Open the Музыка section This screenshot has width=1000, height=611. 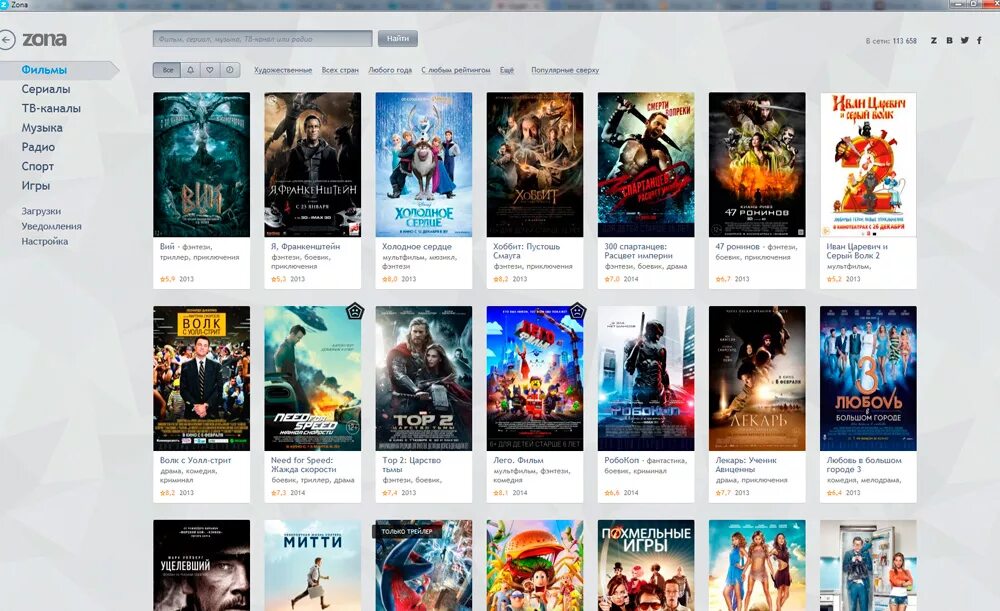(x=42, y=128)
